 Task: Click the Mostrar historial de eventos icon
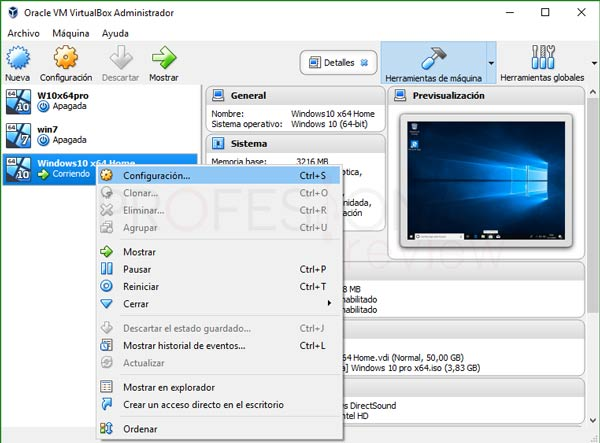106,345
